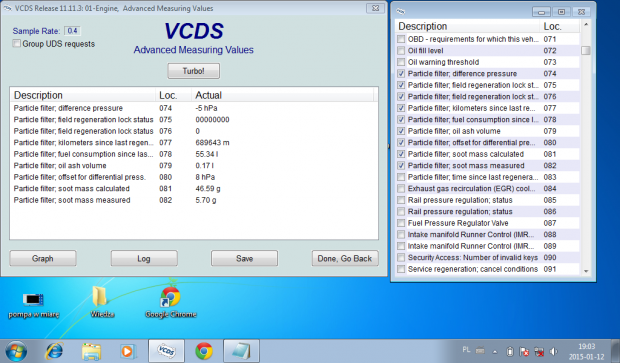Open Google Chrome desktop shortcut

click(x=170, y=303)
